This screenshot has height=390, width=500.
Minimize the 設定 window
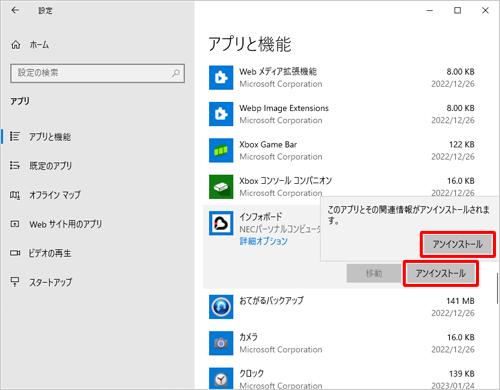(430, 10)
